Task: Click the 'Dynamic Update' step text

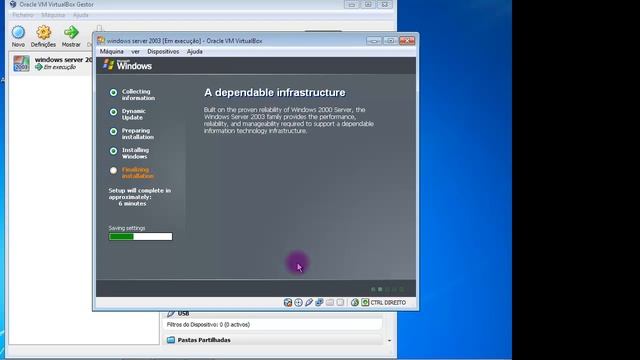Action: point(133,114)
